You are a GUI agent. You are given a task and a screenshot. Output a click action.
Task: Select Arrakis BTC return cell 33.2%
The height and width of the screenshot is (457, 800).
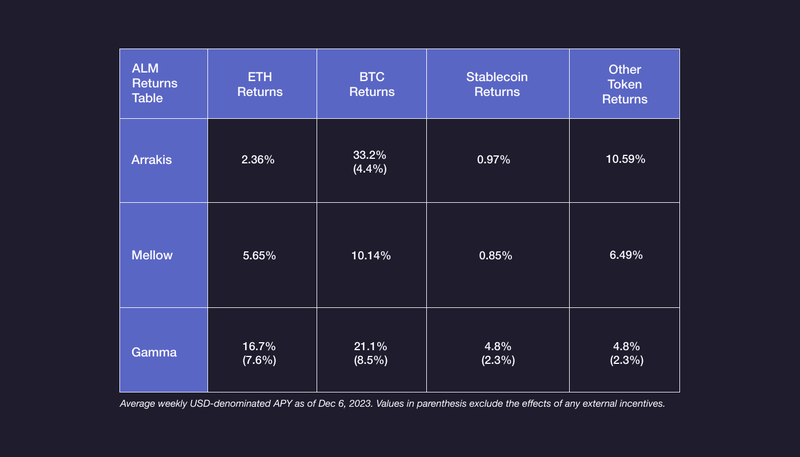coord(371,160)
